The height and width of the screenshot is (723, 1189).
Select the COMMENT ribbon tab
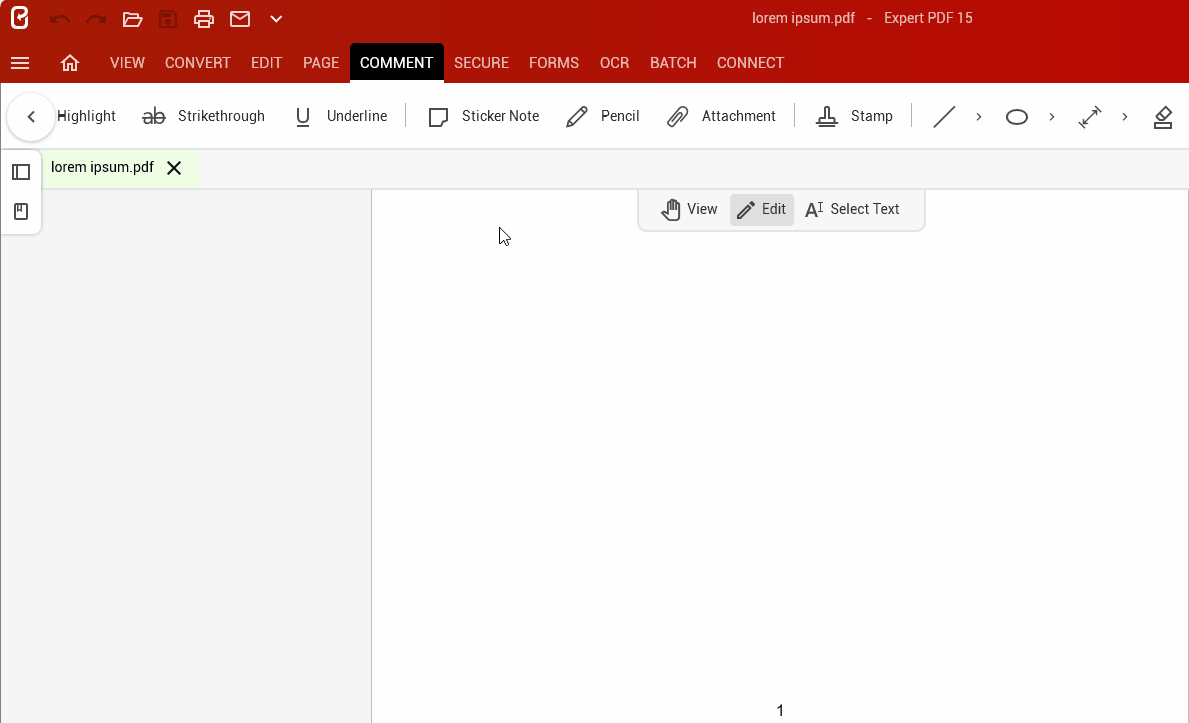(397, 63)
